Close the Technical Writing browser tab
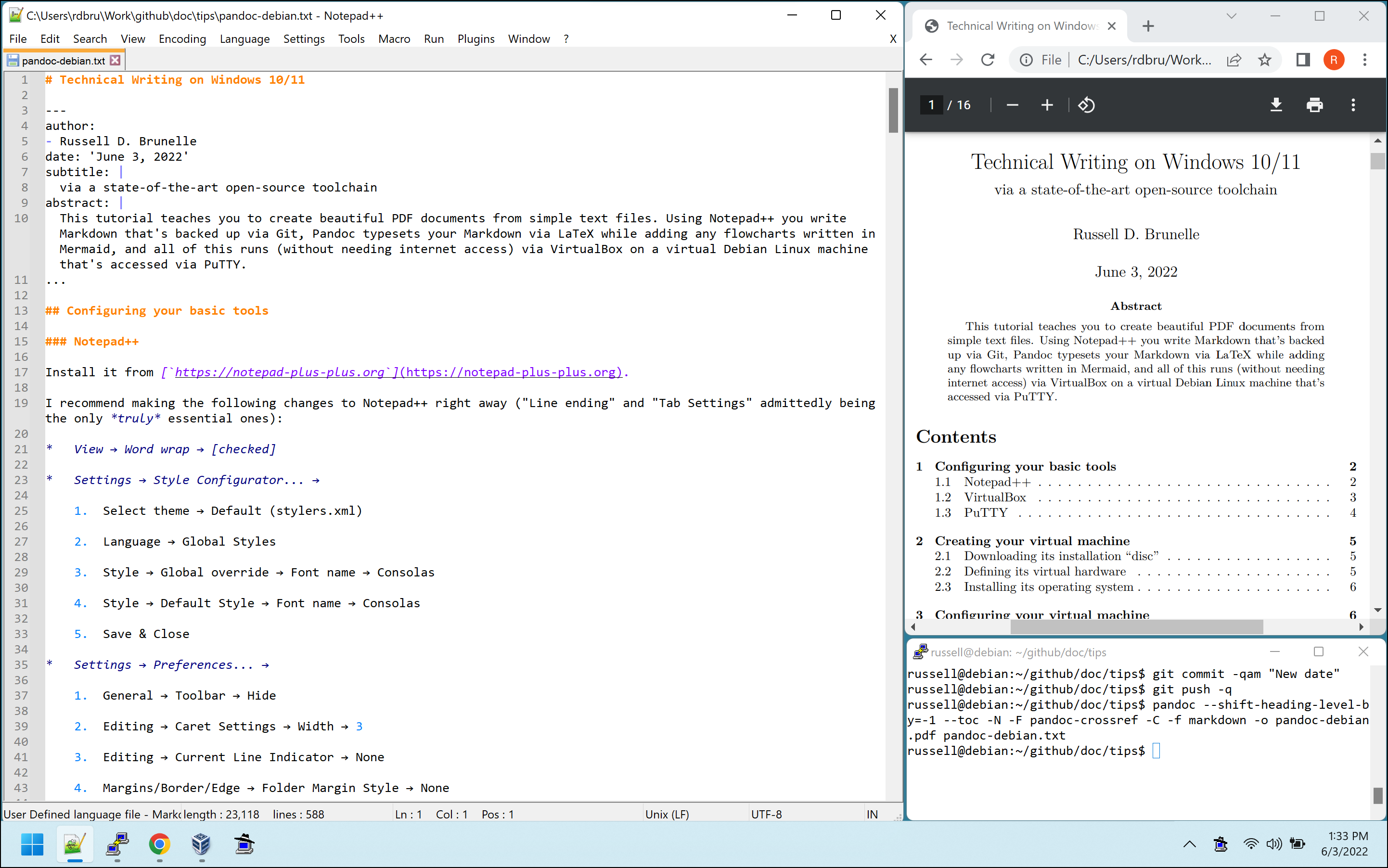1388x868 pixels. [x=1111, y=26]
